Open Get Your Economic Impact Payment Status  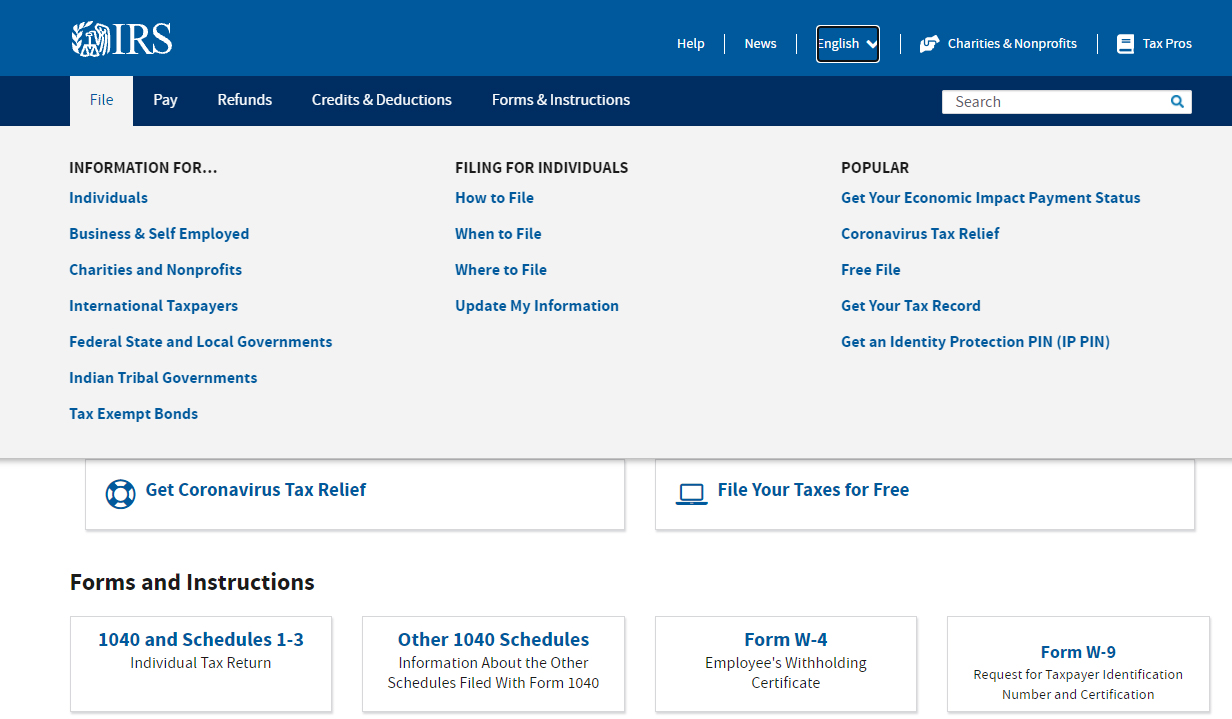pyautogui.click(x=991, y=198)
